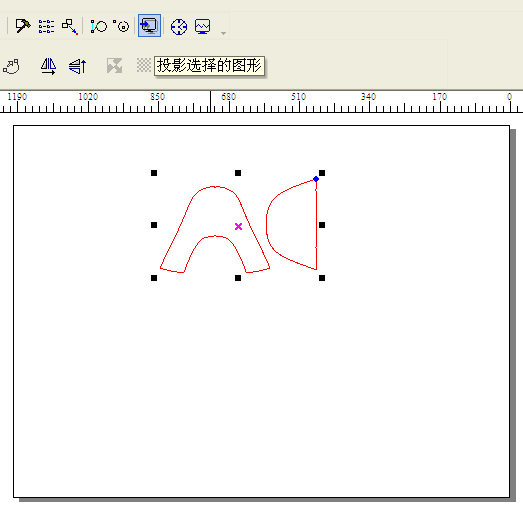This screenshot has height=511, width=523.
Task: Open the blue monitor waveform preview icon
Action: [202, 26]
